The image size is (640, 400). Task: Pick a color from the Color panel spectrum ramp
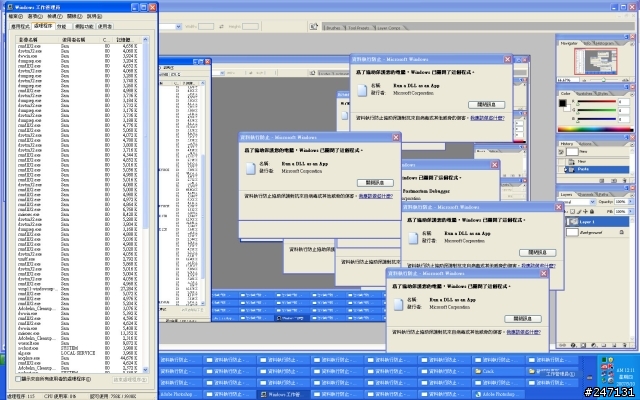[595, 129]
